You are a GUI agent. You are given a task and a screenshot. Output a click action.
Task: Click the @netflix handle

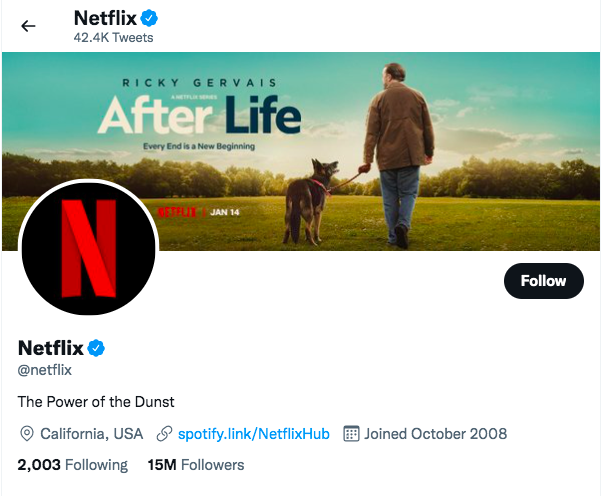tap(45, 370)
